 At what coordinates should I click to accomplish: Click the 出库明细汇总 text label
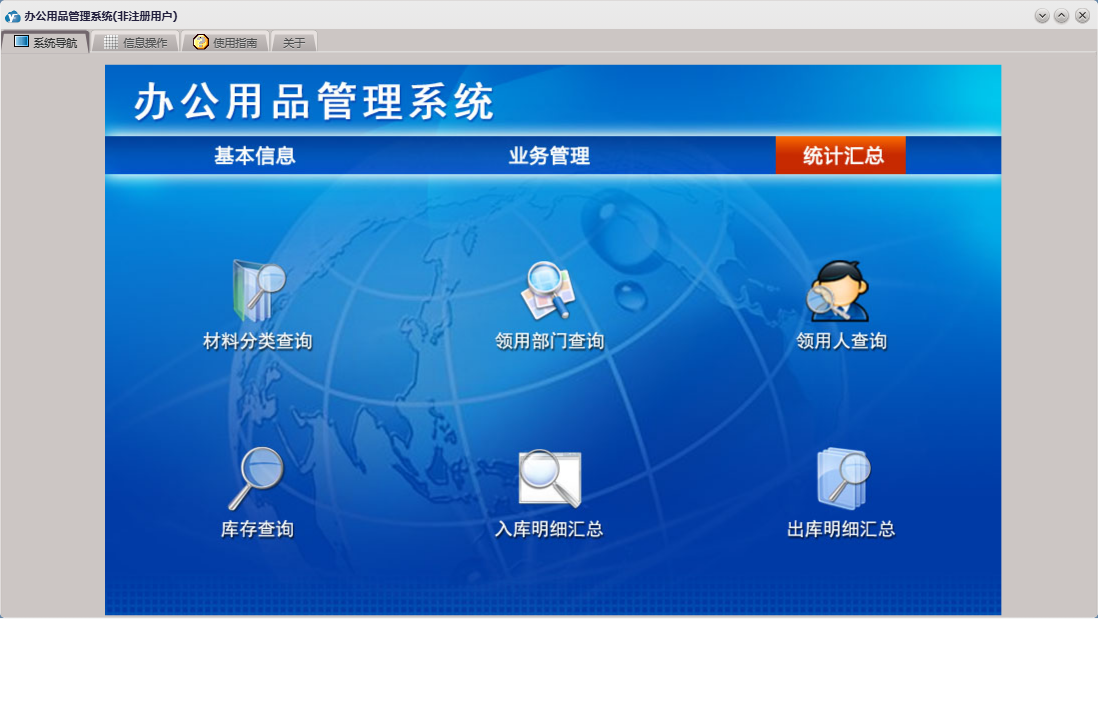(841, 529)
